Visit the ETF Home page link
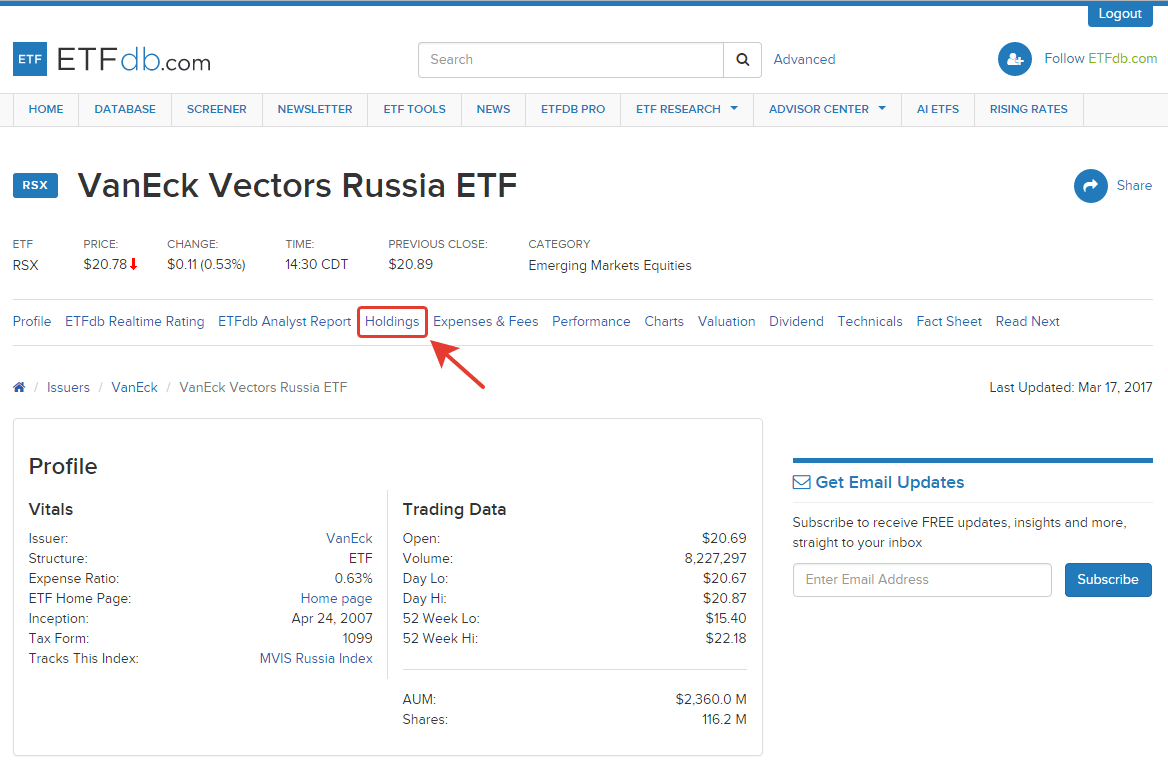This screenshot has height=763, width=1168. click(x=336, y=598)
